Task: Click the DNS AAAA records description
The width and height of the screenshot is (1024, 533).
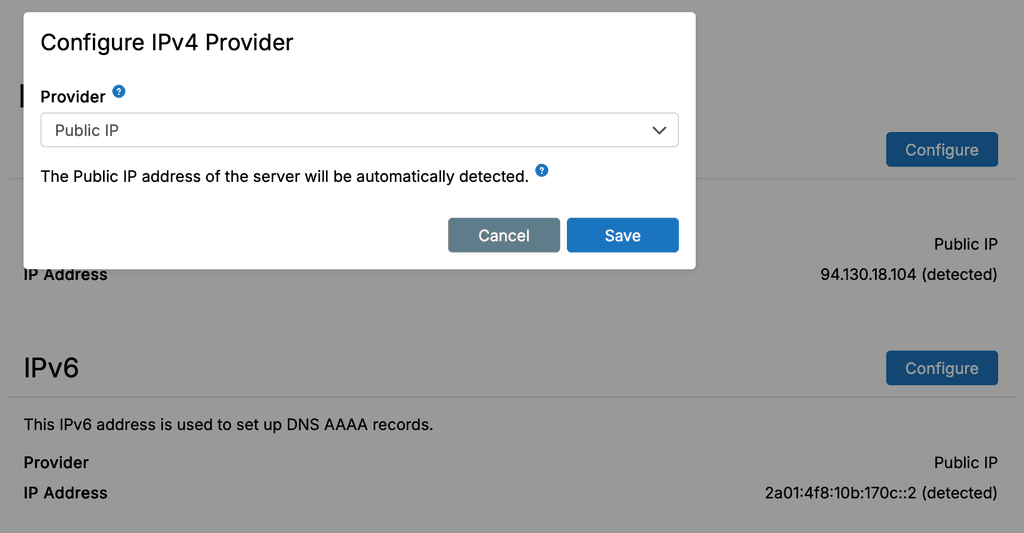Action: pyautogui.click(x=228, y=425)
